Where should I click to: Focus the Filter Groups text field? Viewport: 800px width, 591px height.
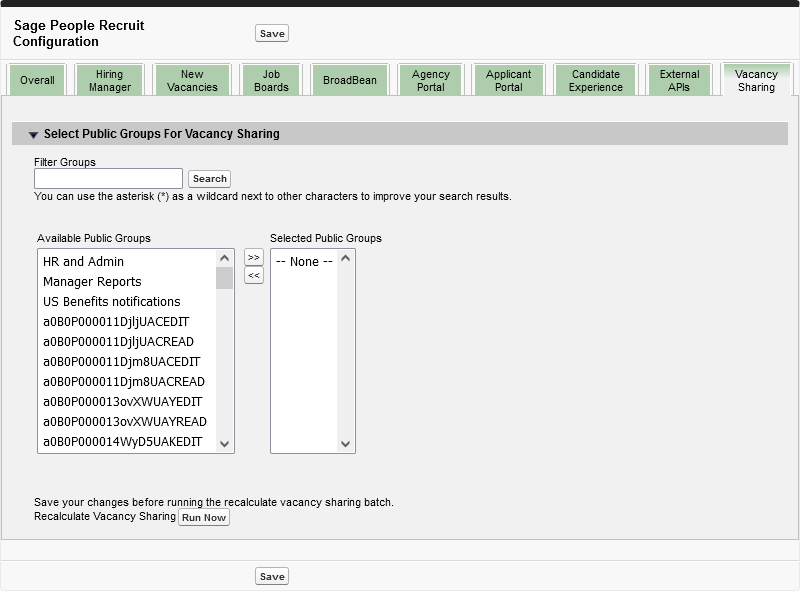[108, 179]
